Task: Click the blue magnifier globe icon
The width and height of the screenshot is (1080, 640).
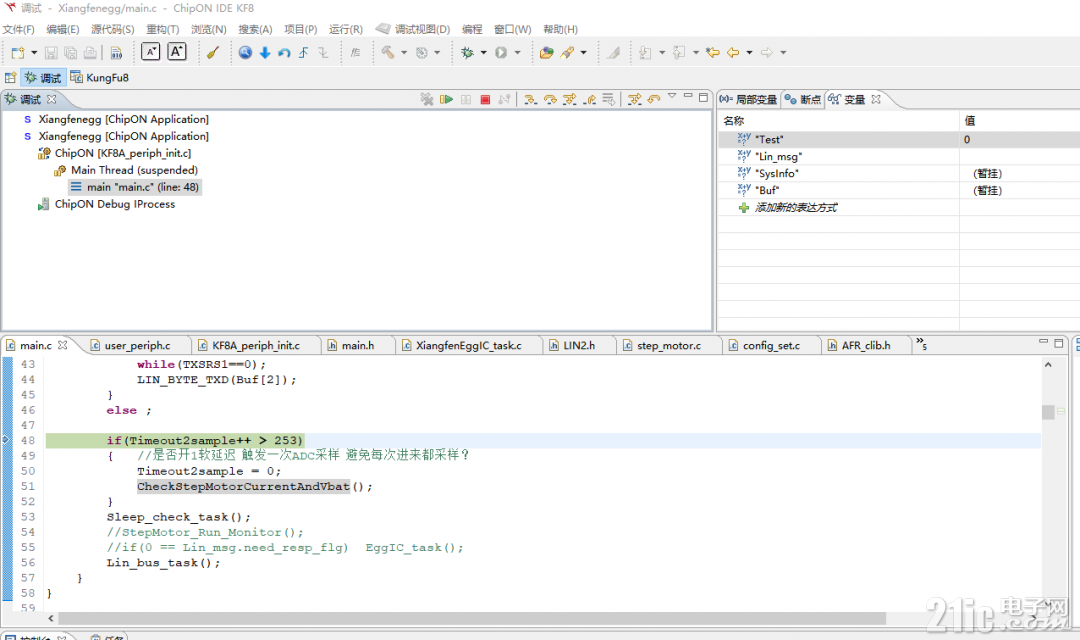Action: point(245,52)
